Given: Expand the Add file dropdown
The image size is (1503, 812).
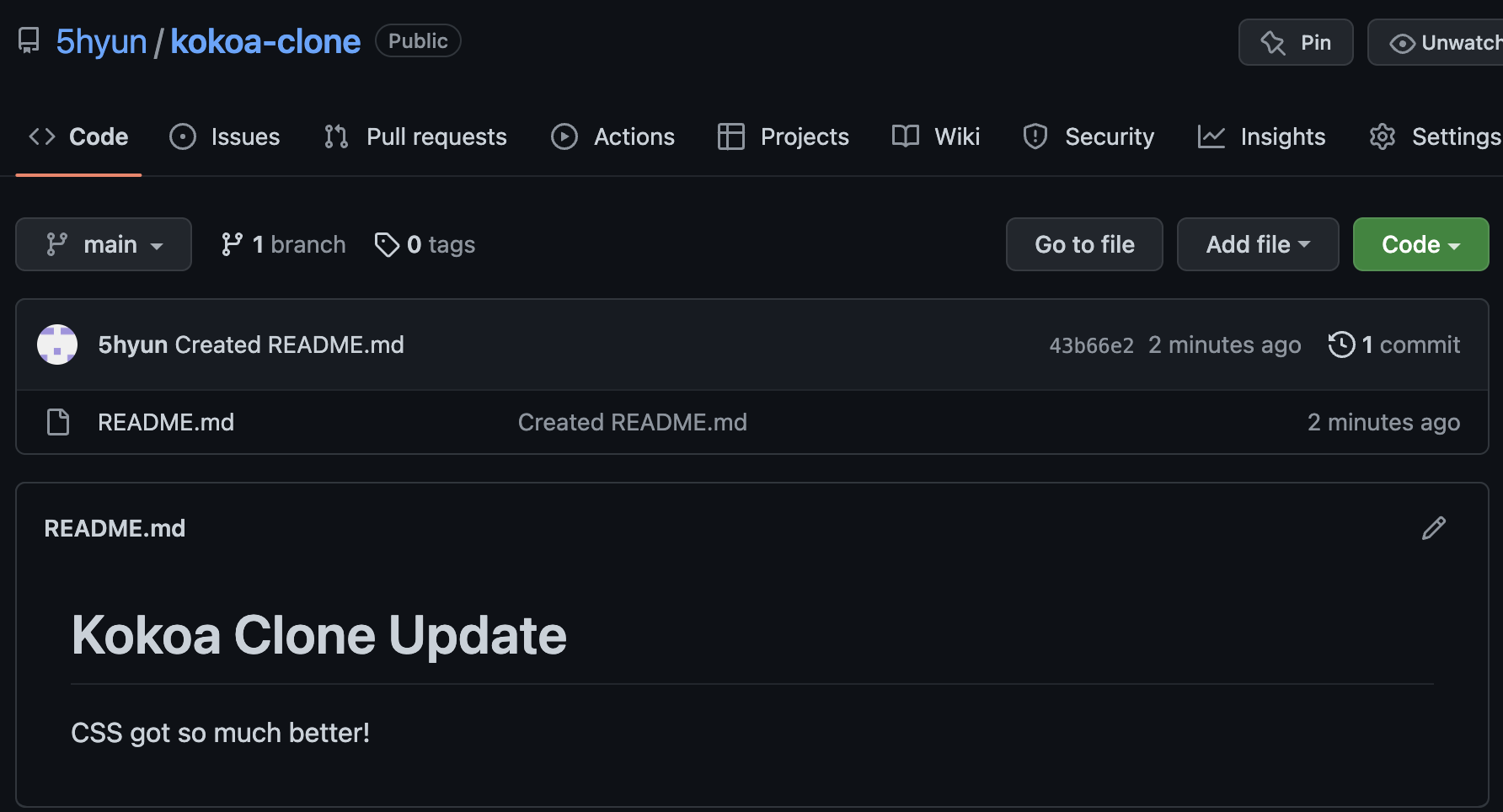Looking at the screenshot, I should click(x=1258, y=244).
